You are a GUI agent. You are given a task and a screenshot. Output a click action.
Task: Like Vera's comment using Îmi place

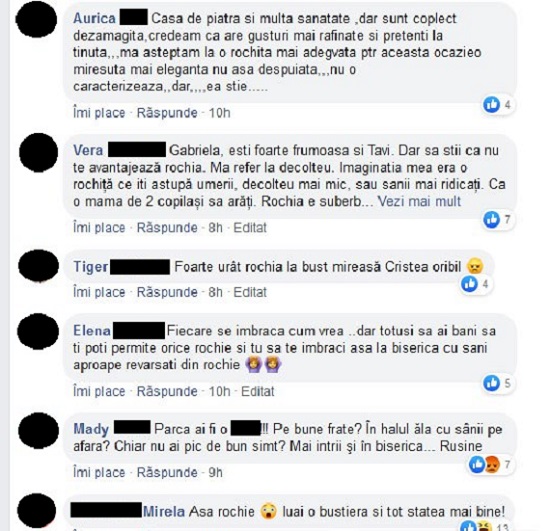pos(99,228)
